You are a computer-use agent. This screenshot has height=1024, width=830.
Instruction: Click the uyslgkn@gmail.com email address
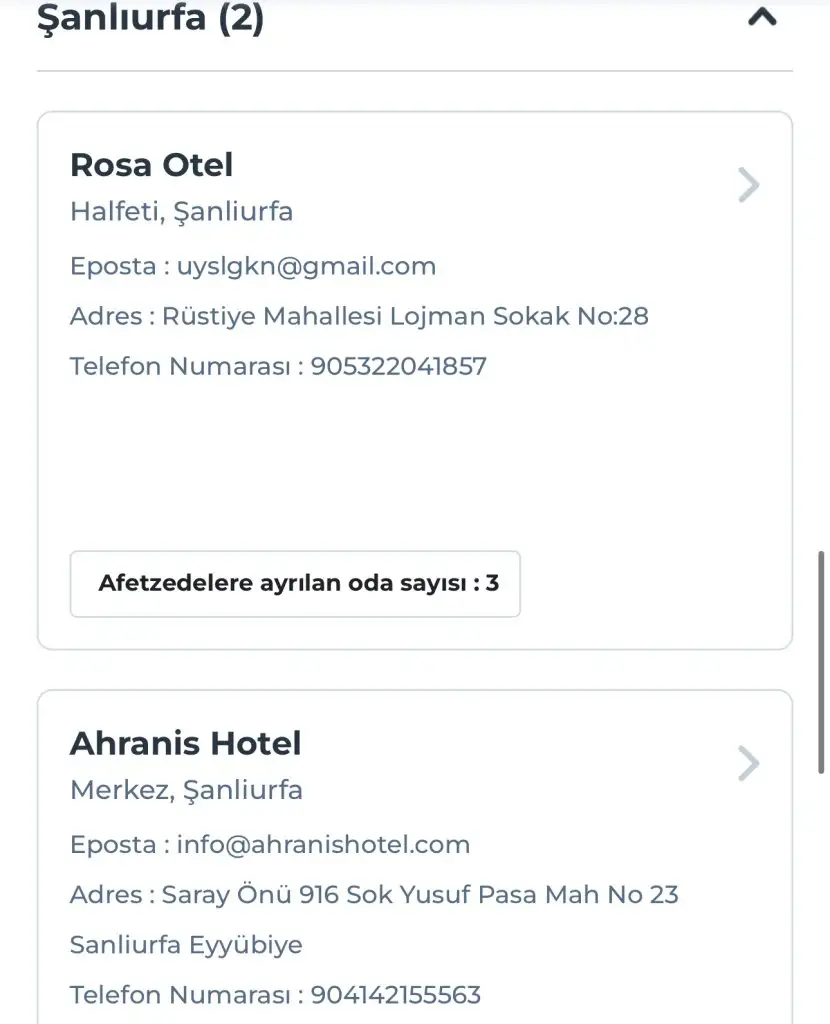click(306, 266)
